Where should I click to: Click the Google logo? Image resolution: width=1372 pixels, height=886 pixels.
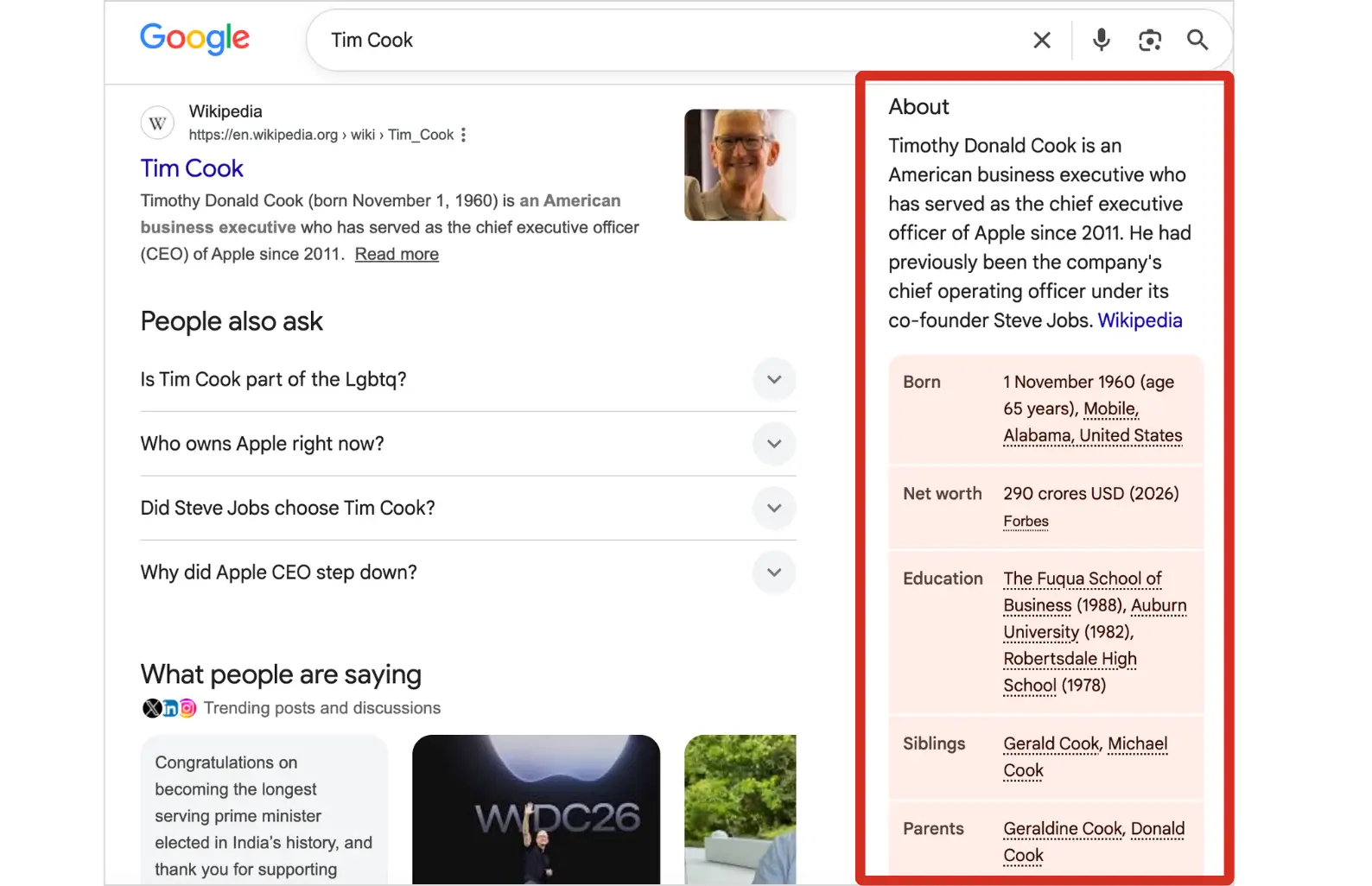(194, 39)
